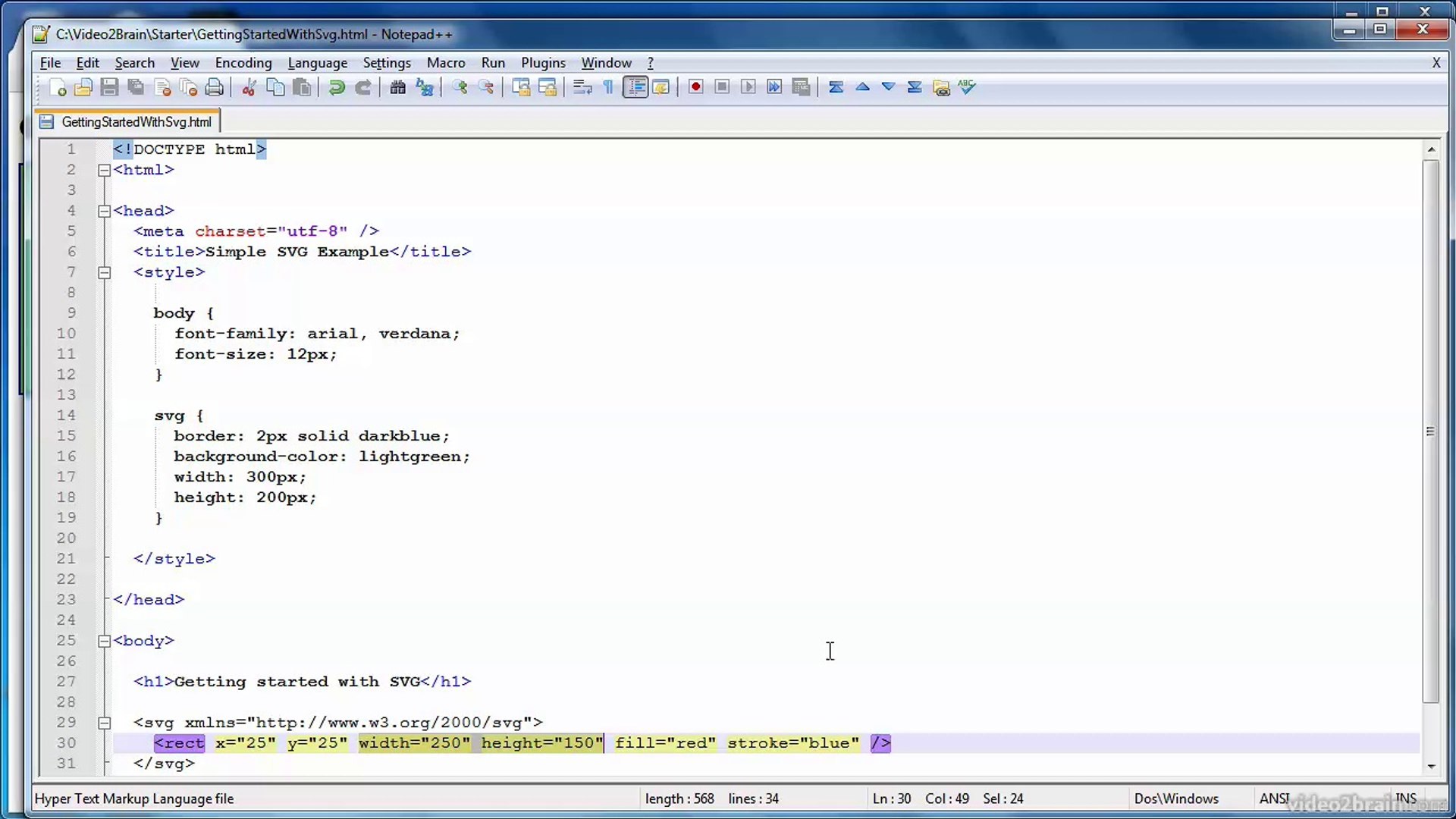Click the Cut scissors icon
The image size is (1456, 819).
tap(249, 87)
